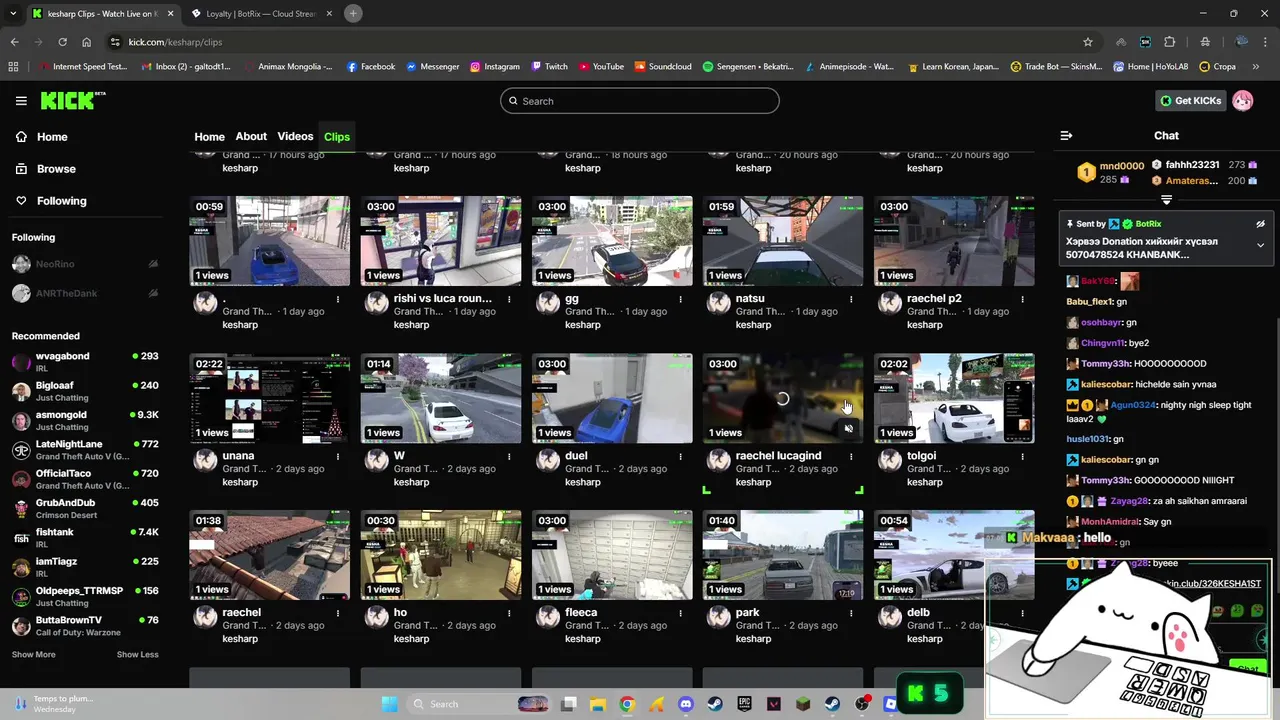This screenshot has width=1280, height=720.
Task: Expand the pinned BotRix message chevron
Action: pos(1260,245)
